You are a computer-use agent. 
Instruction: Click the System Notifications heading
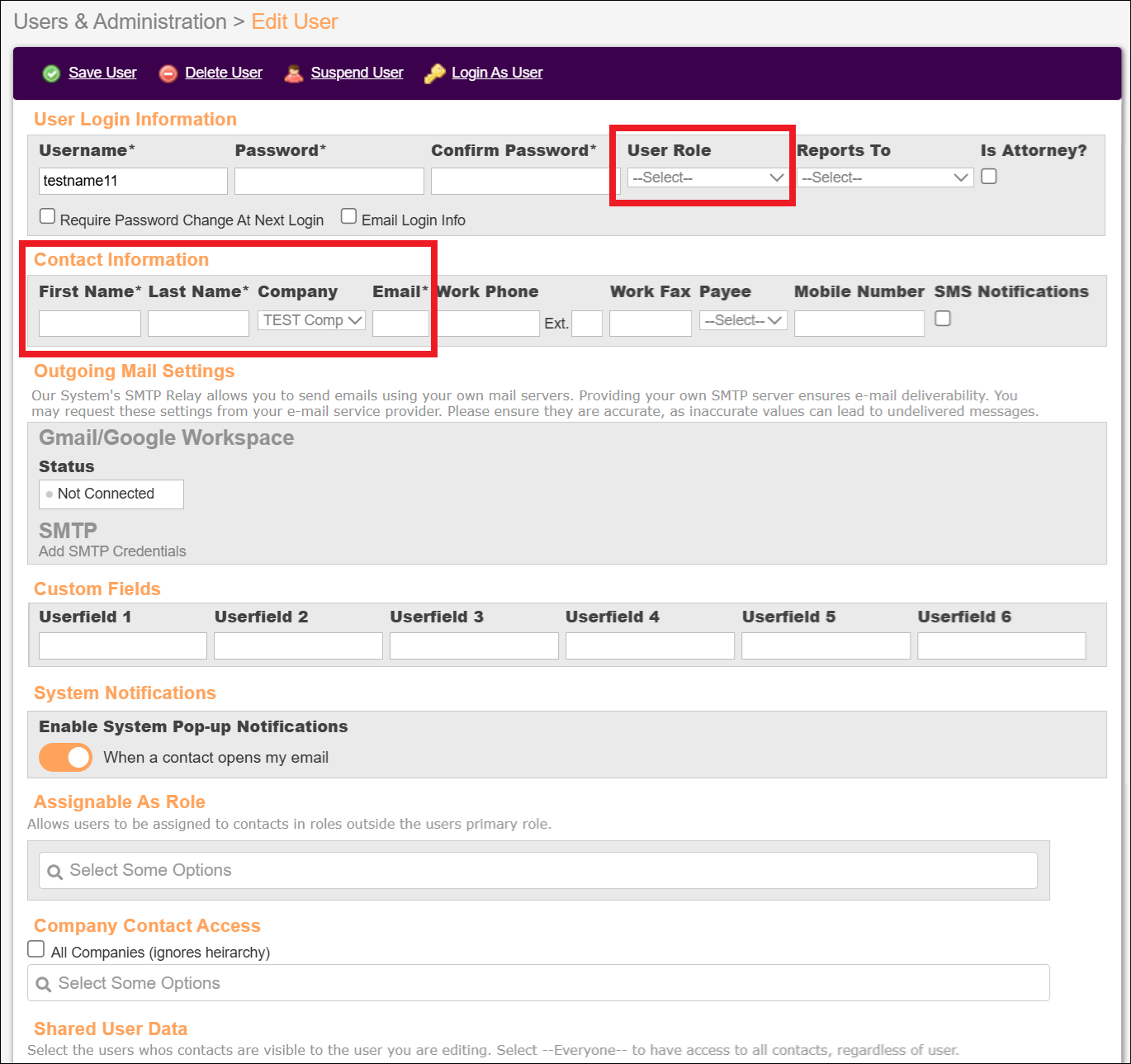pyautogui.click(x=125, y=693)
